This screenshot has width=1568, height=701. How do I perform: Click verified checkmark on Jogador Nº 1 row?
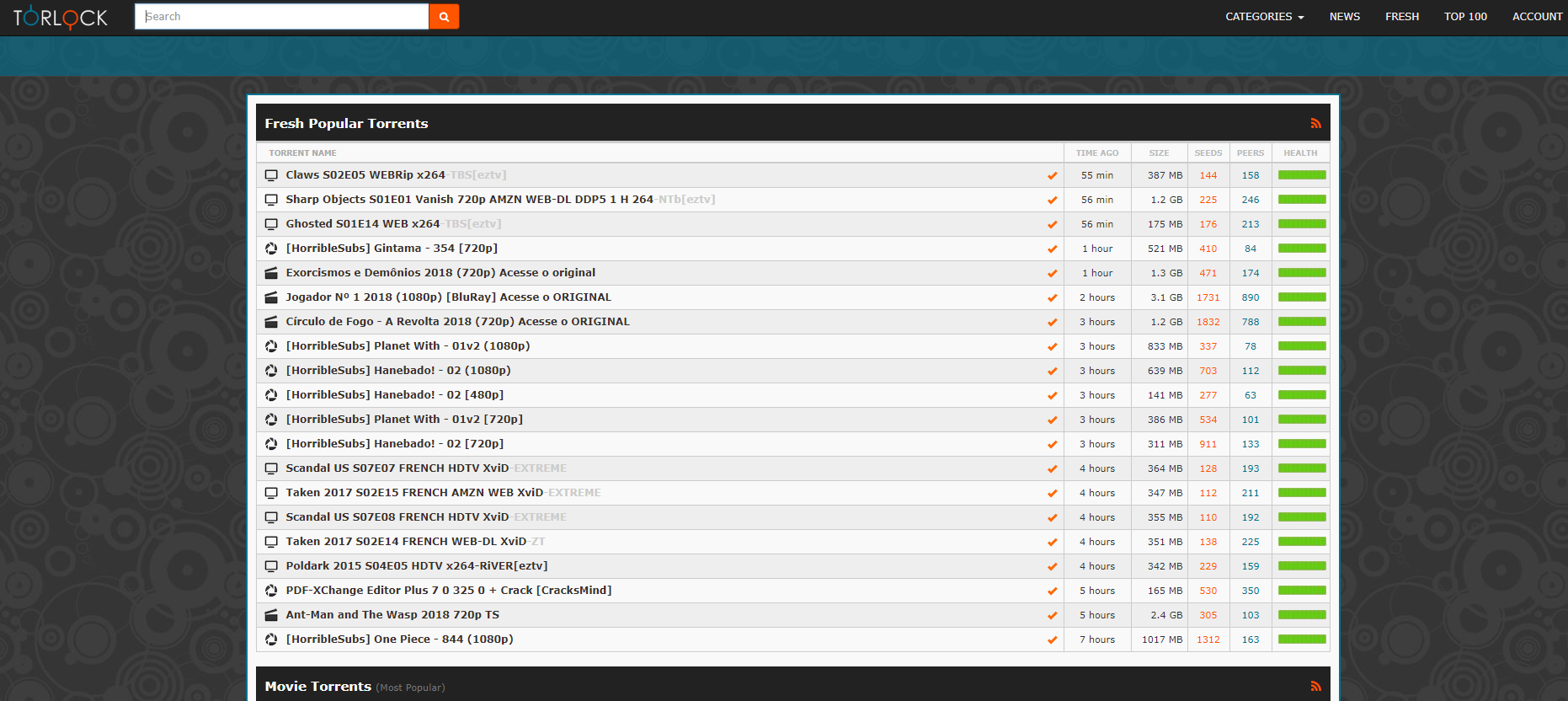click(x=1052, y=297)
